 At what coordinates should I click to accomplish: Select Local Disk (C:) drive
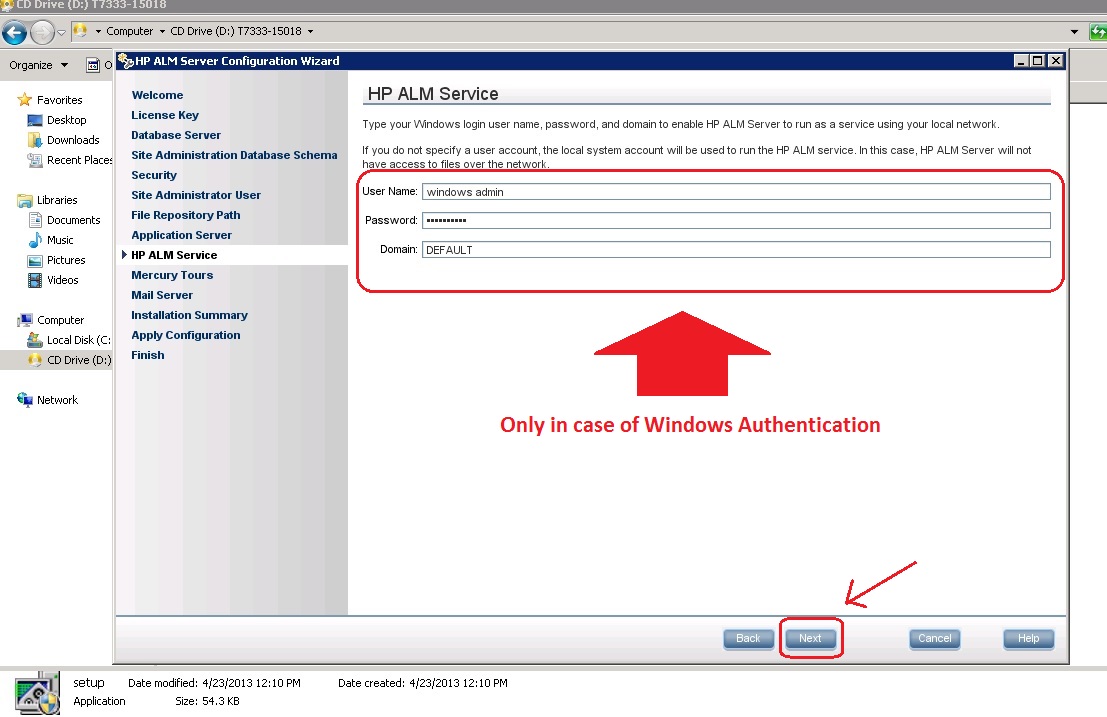coord(78,340)
